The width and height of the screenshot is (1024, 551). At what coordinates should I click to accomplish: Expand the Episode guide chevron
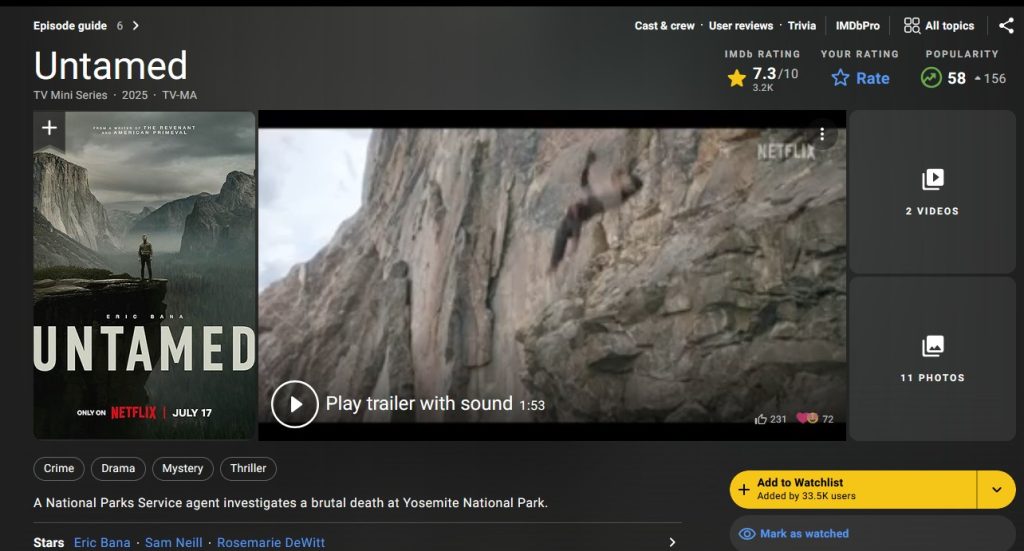(x=136, y=25)
